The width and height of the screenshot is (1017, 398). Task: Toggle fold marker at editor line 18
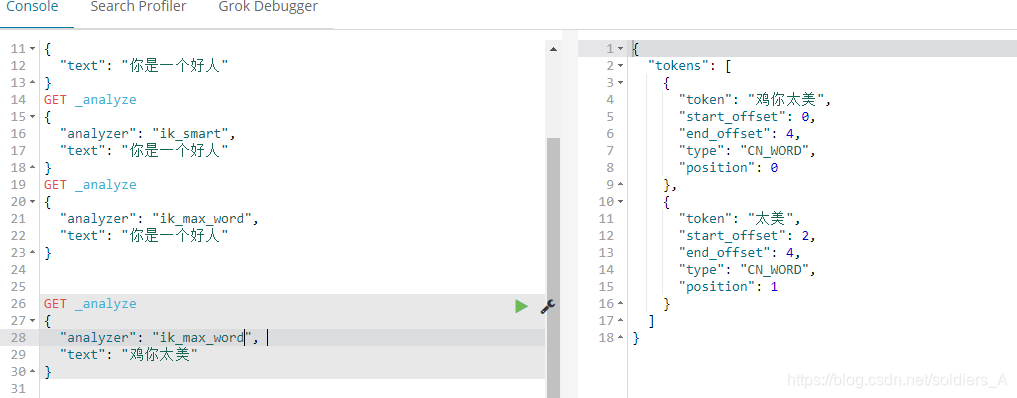(33, 168)
